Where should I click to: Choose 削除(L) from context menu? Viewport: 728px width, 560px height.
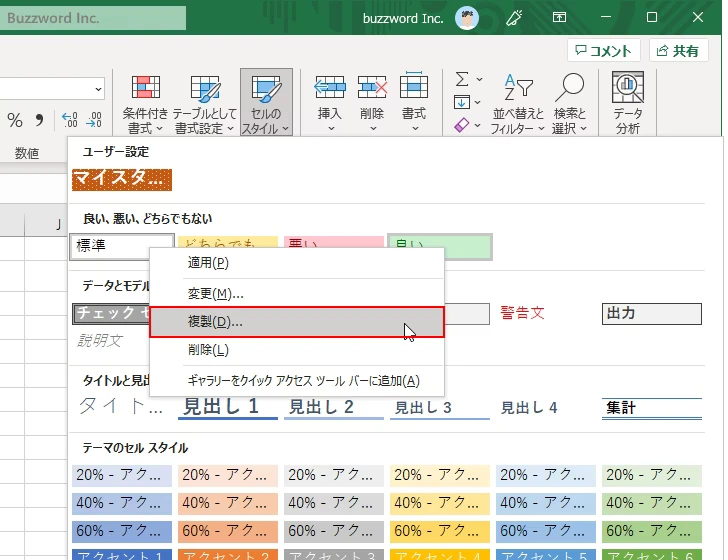[297, 350]
